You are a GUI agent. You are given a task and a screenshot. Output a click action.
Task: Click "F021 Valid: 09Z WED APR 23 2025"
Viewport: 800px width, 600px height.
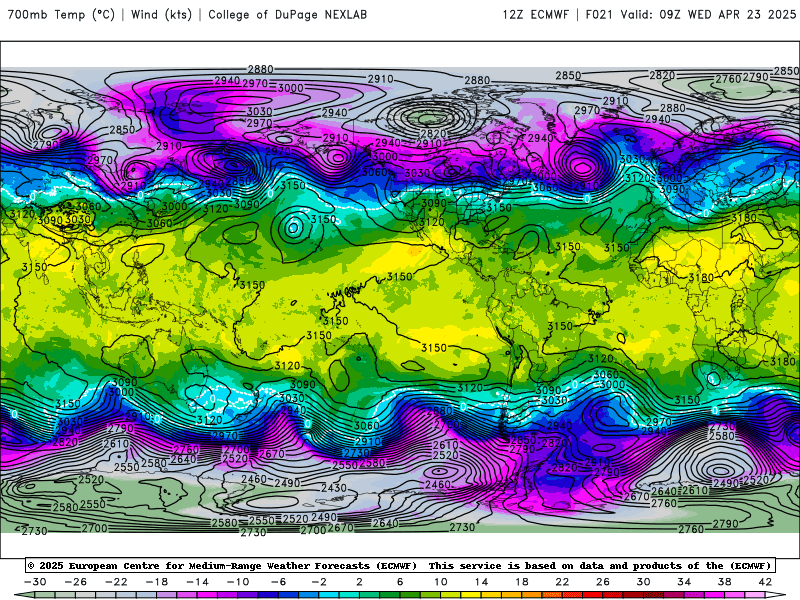pos(691,14)
